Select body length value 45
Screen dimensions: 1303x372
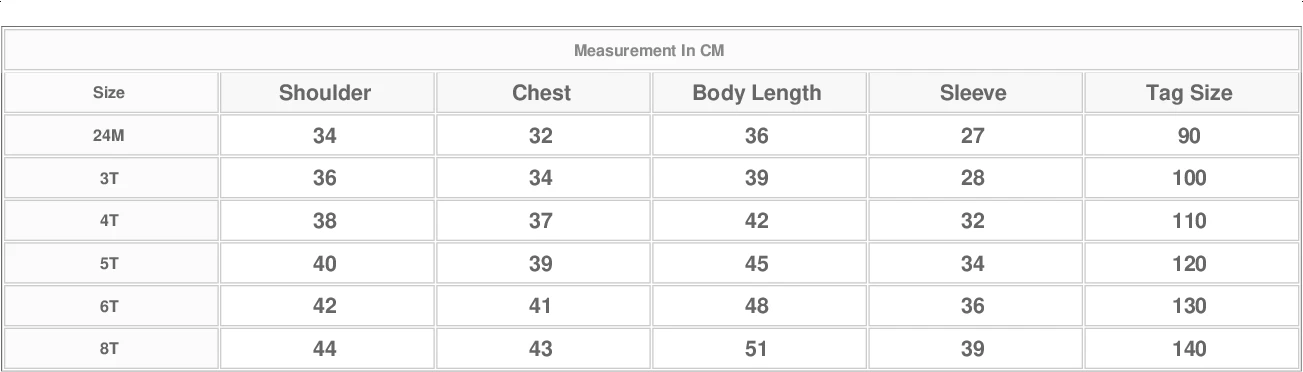pos(757,264)
